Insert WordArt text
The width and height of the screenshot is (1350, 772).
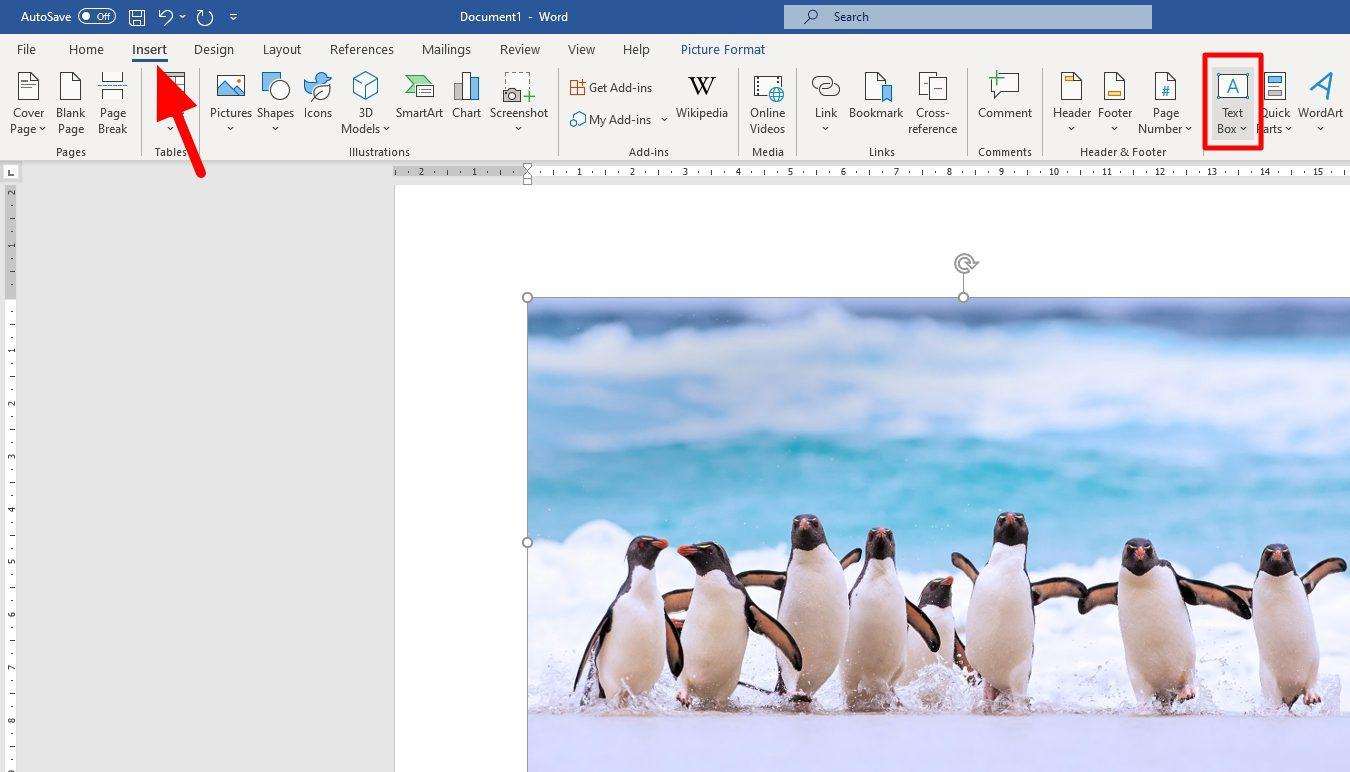pyautogui.click(x=1320, y=100)
